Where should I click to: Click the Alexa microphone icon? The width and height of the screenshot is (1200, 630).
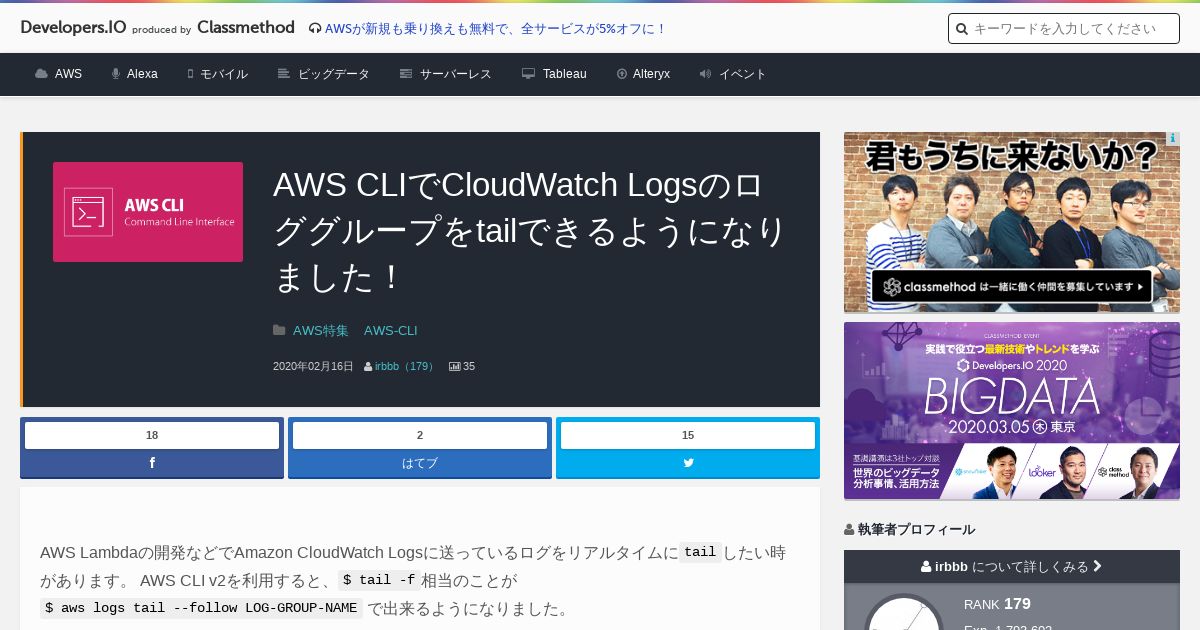point(116,74)
